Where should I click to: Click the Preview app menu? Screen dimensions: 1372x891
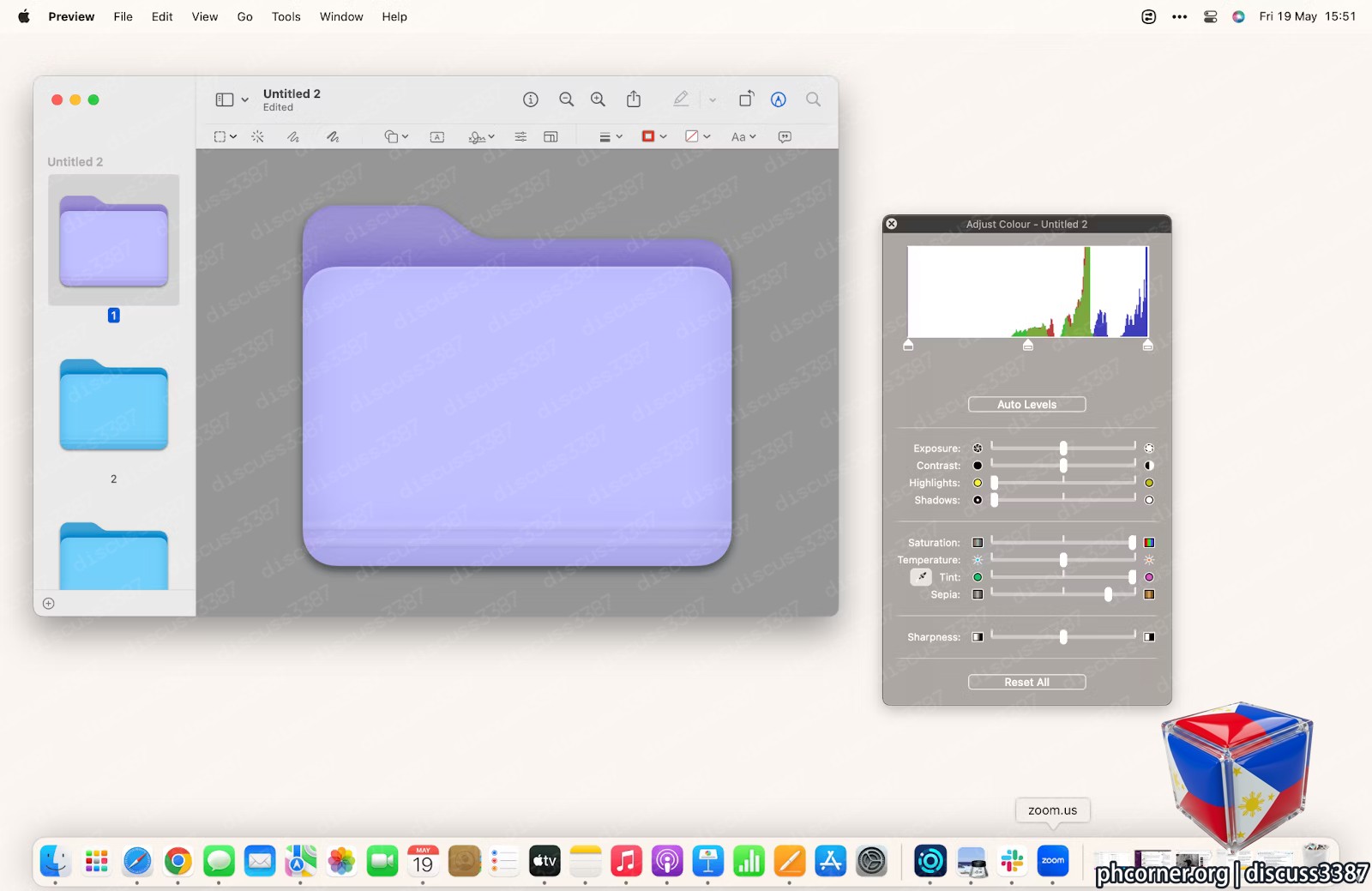(71, 16)
